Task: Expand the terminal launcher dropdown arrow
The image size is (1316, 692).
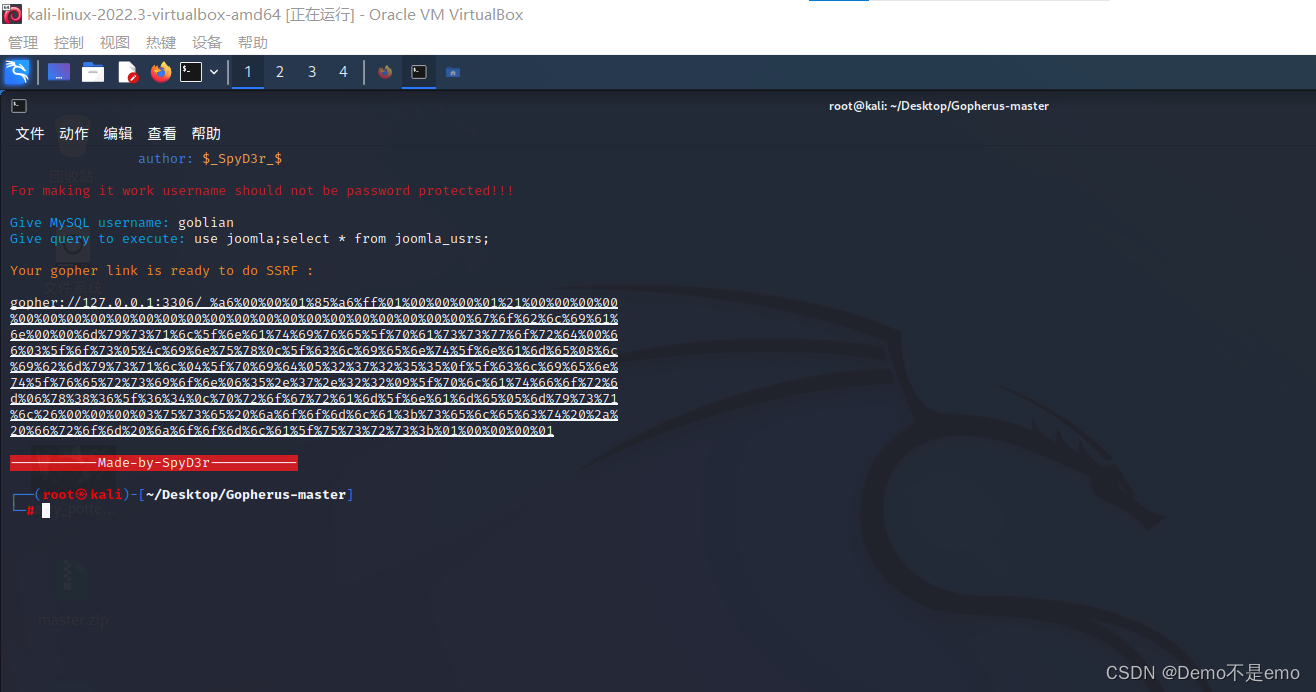Action: pyautogui.click(x=214, y=72)
